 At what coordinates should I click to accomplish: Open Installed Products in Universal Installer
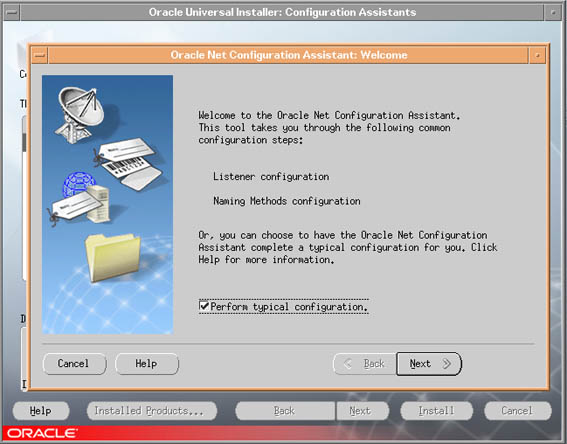tap(152, 411)
